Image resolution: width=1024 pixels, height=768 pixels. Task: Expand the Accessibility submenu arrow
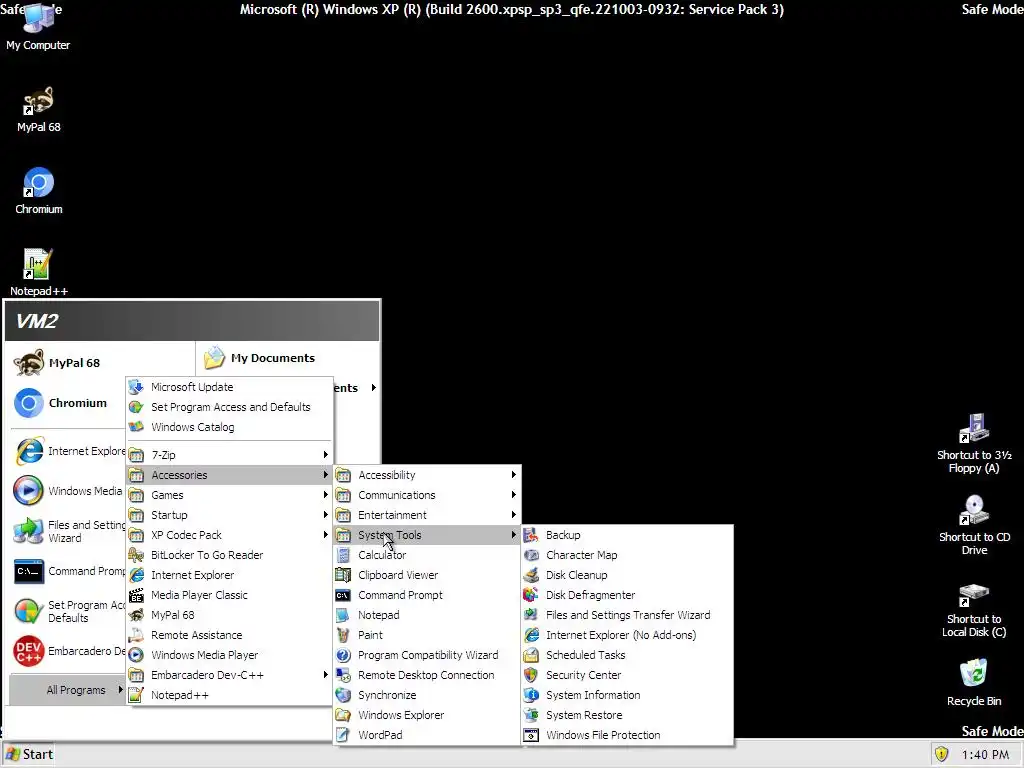pyautogui.click(x=513, y=475)
